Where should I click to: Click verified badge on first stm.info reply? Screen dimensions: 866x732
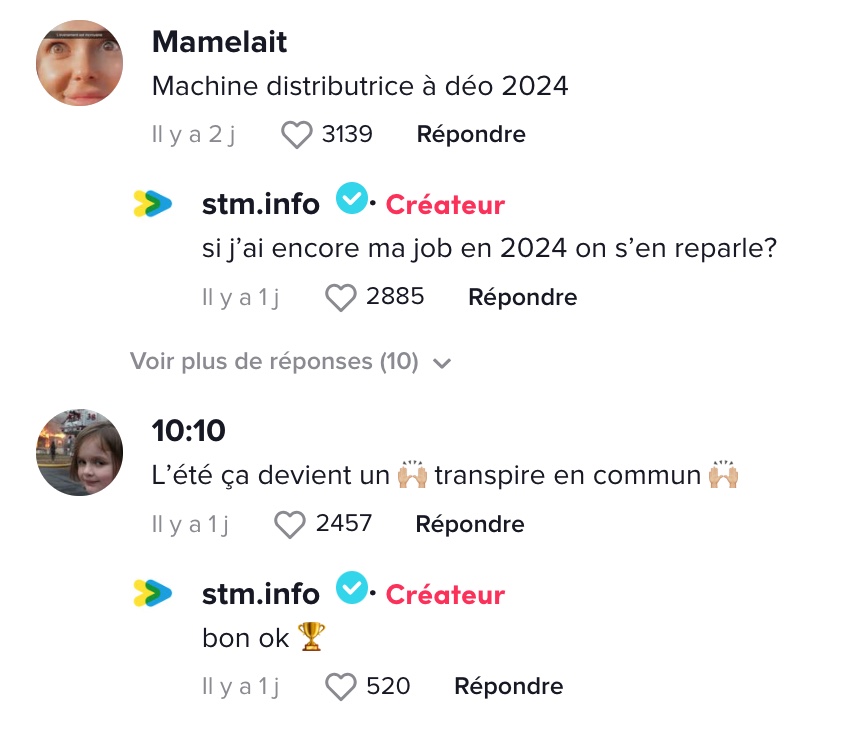352,198
